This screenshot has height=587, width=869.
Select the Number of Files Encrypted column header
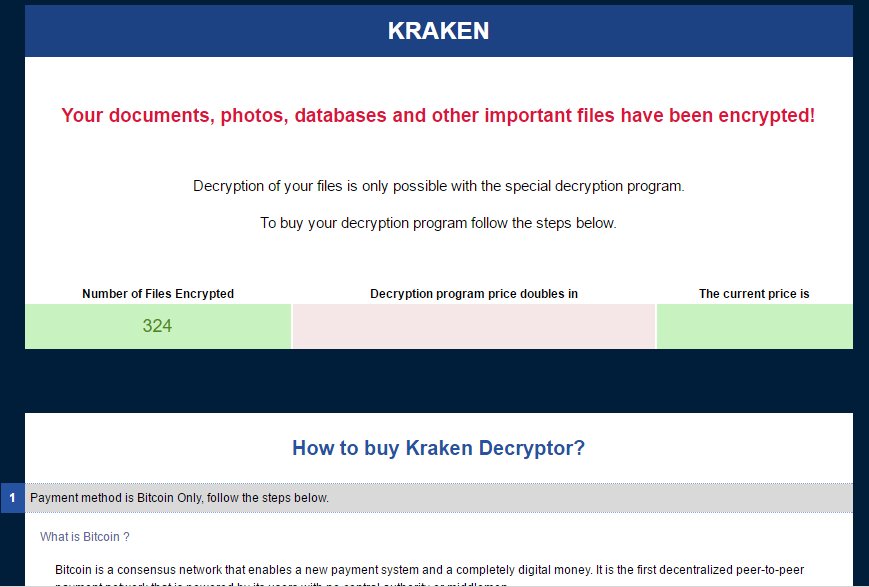point(157,293)
